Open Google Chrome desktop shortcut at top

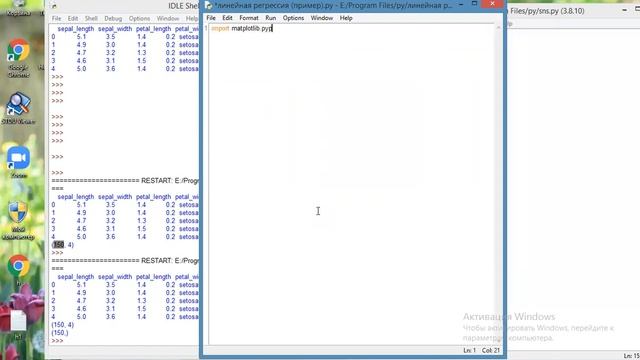[x=18, y=58]
